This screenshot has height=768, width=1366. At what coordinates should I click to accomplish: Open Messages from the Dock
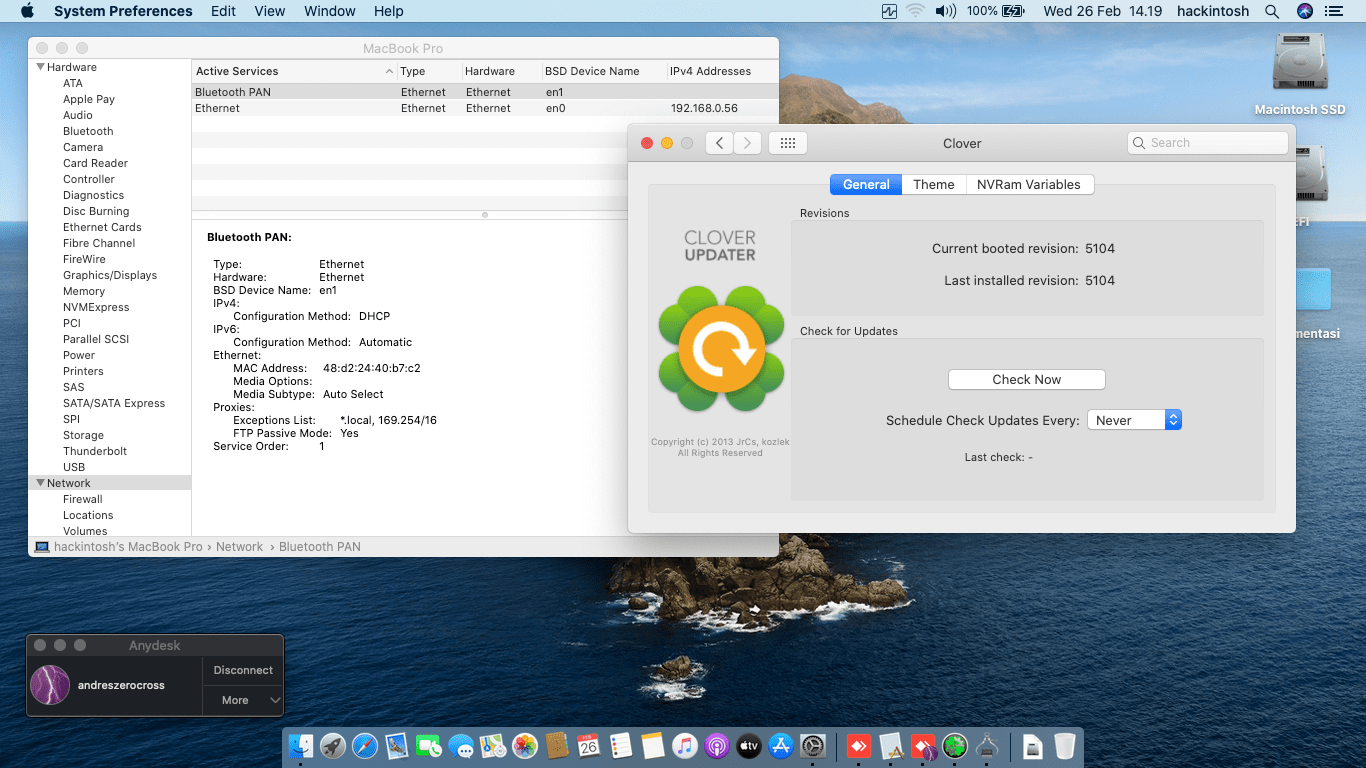461,746
